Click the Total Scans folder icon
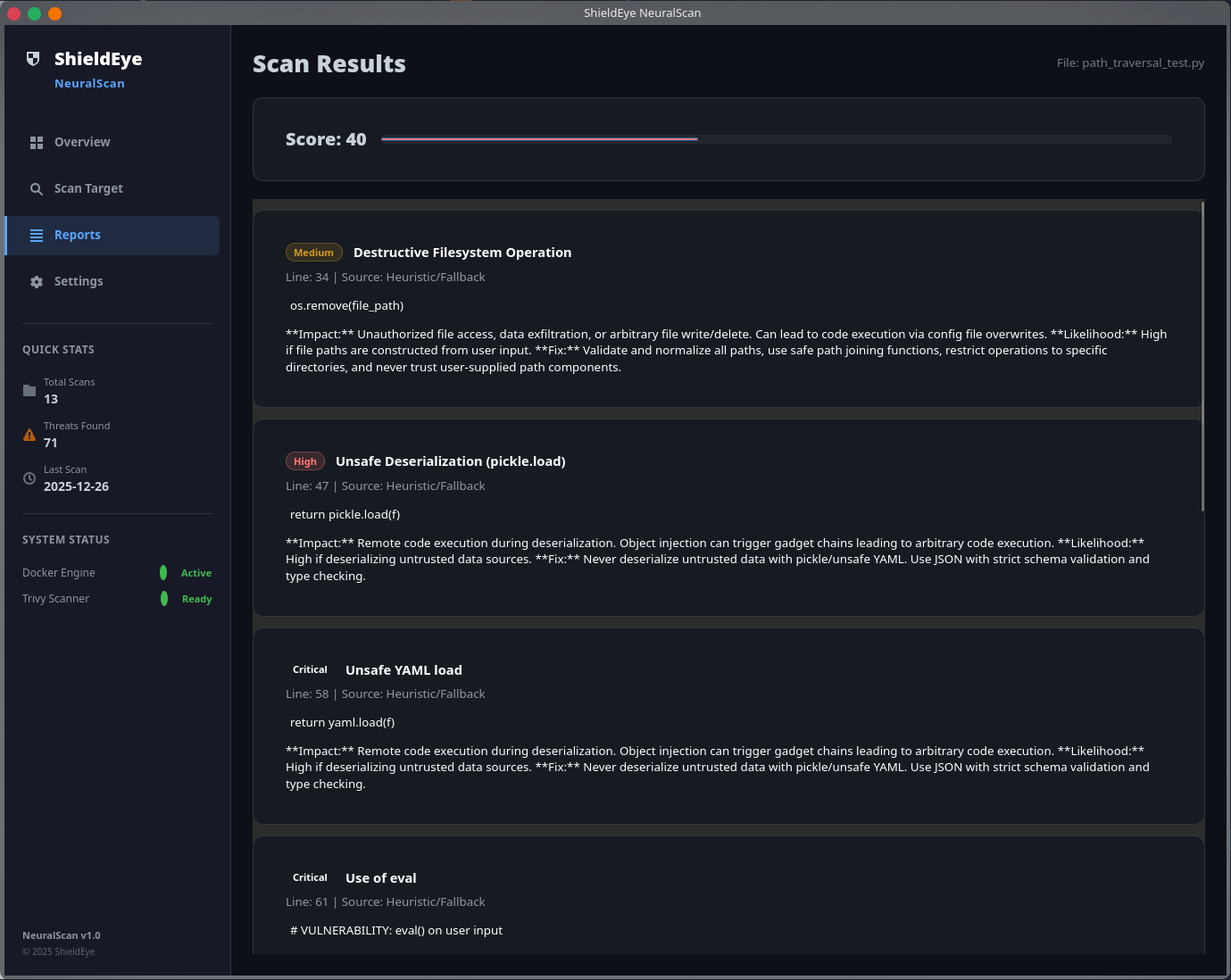The width and height of the screenshot is (1231, 980). coord(29,391)
